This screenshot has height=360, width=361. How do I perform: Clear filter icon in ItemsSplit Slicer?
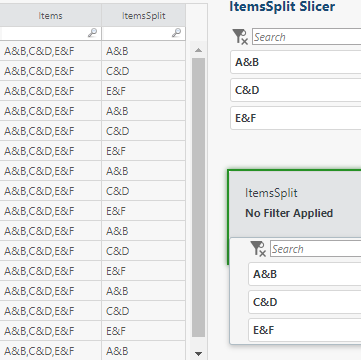tap(240, 37)
